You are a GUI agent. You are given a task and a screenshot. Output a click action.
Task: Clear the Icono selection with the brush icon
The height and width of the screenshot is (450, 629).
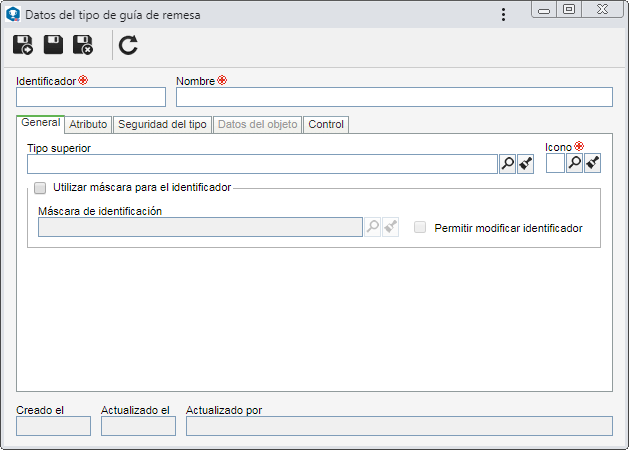click(592, 163)
